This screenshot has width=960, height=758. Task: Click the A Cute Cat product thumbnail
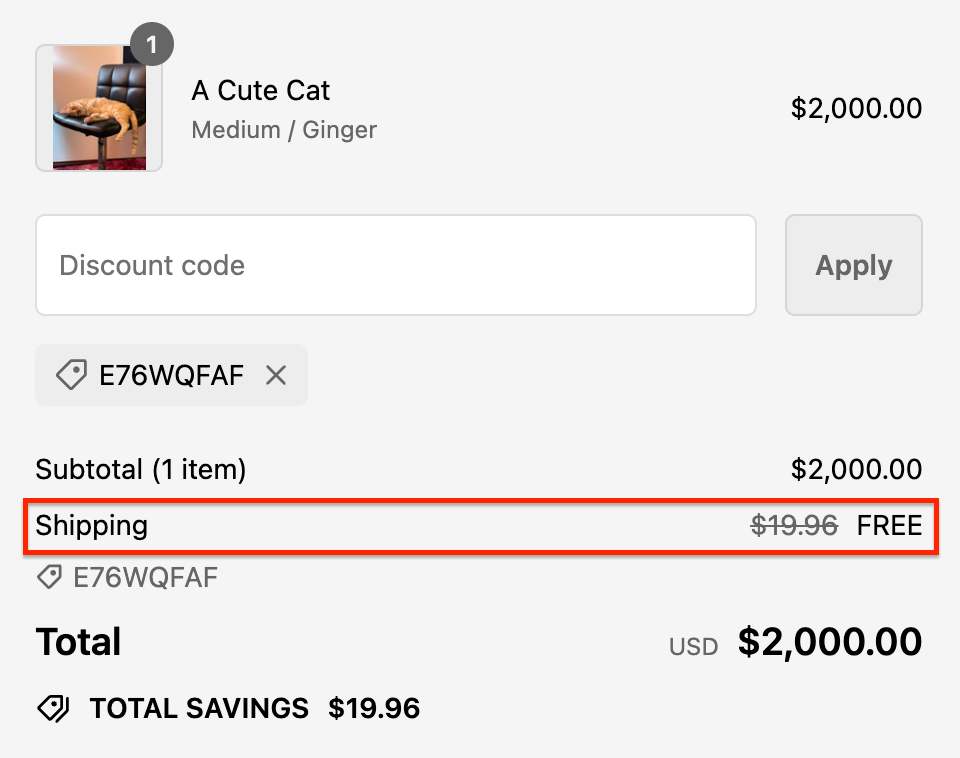tap(98, 108)
